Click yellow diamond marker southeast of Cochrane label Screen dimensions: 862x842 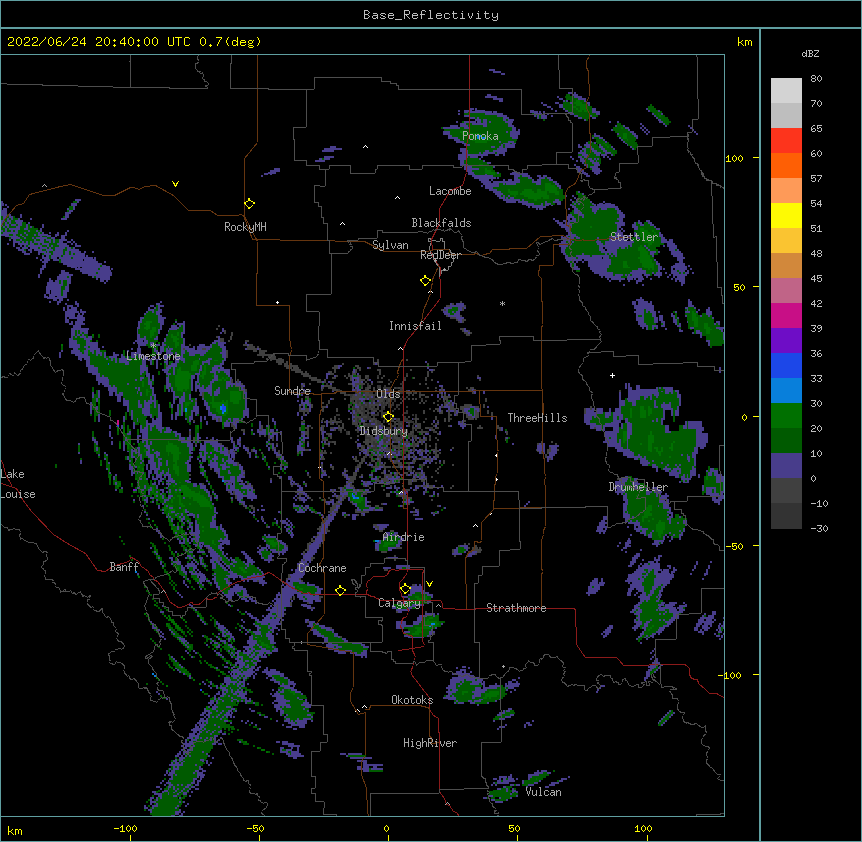340,590
